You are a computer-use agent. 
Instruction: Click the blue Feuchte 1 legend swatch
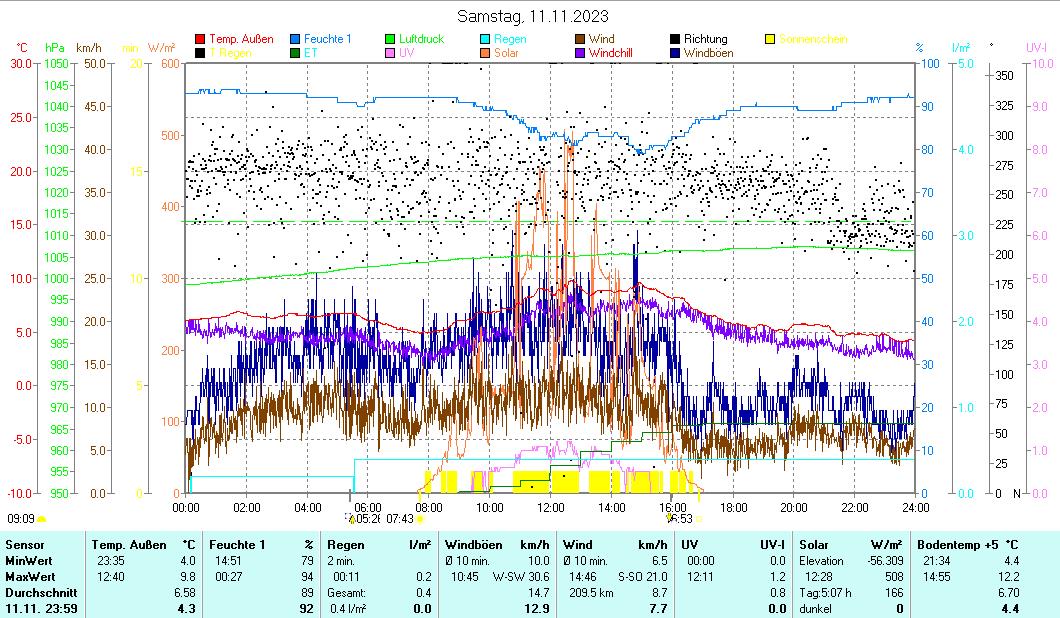(295, 39)
